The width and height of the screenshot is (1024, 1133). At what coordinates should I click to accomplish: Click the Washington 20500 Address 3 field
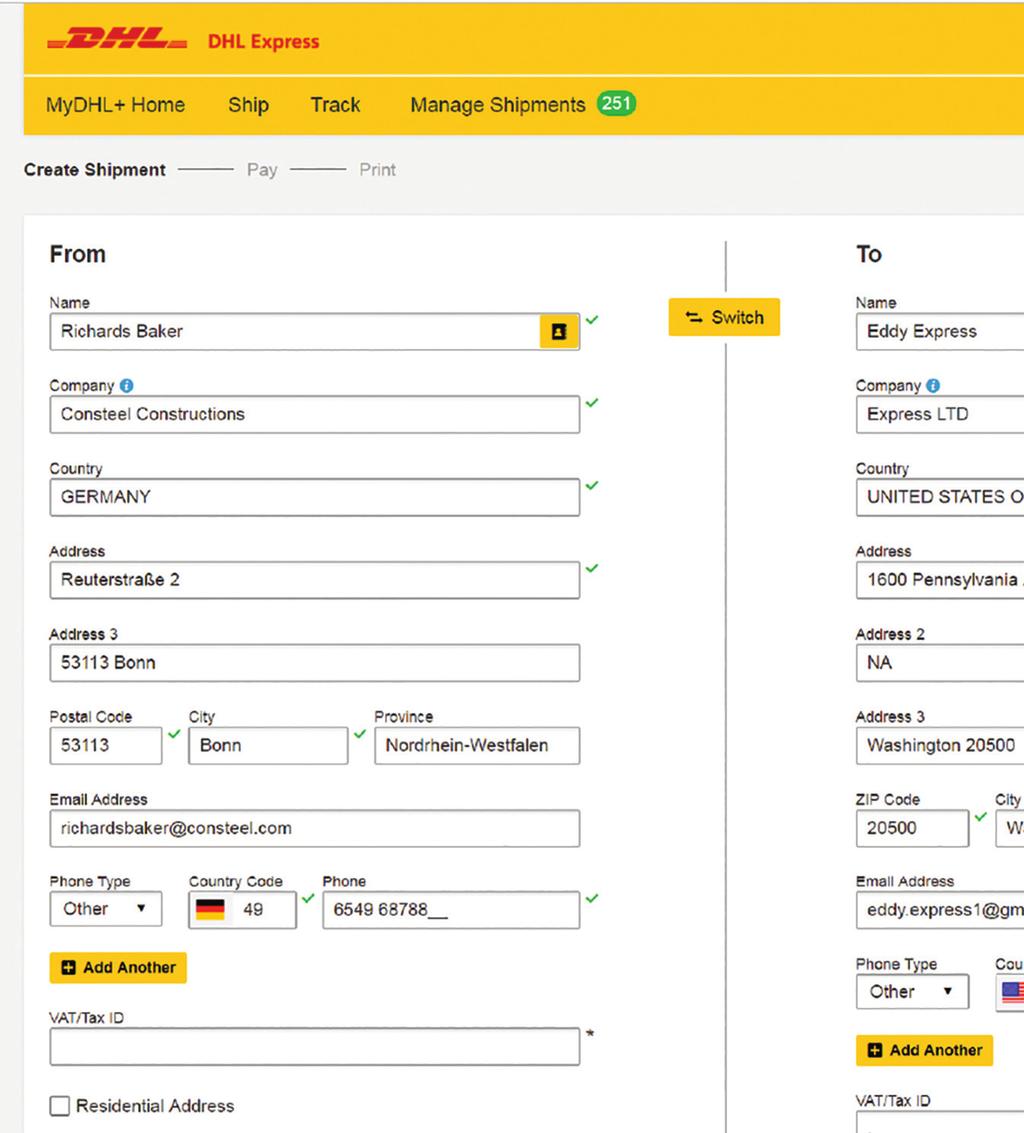[940, 745]
